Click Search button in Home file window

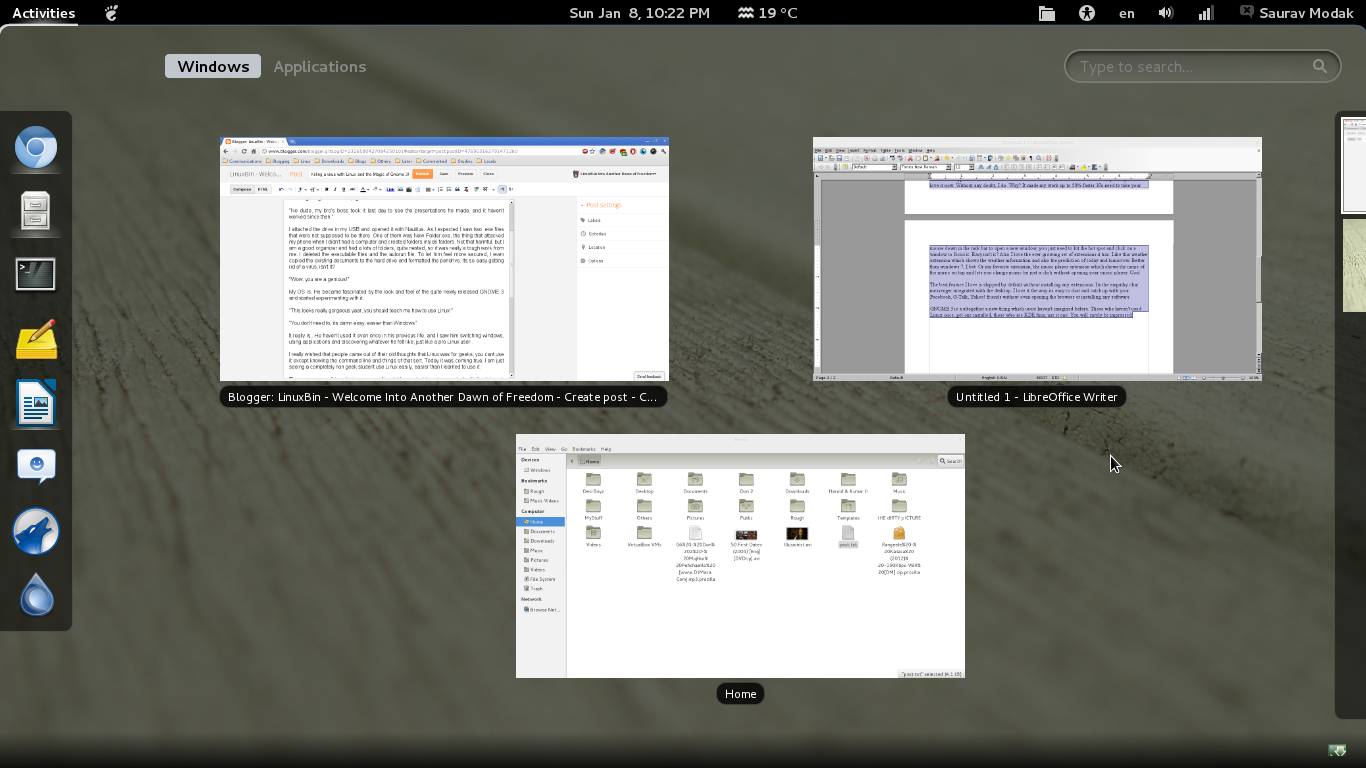click(951, 461)
